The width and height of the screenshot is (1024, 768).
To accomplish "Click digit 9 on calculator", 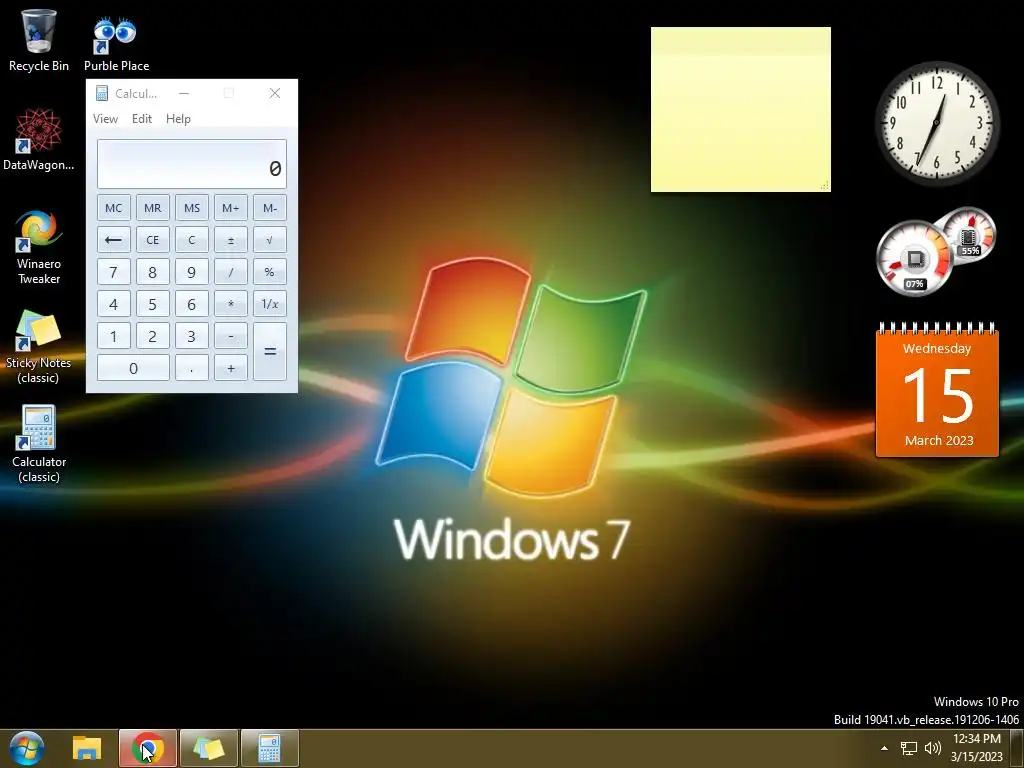I will (192, 272).
